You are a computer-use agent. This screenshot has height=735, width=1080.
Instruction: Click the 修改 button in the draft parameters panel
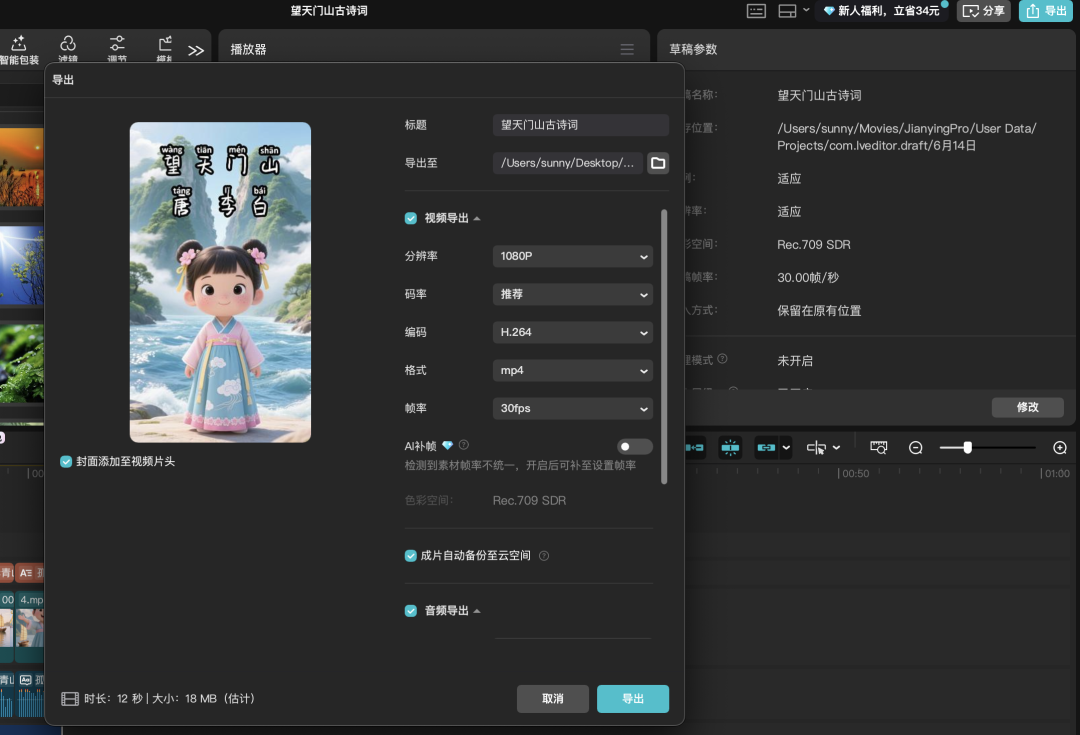(1027, 407)
